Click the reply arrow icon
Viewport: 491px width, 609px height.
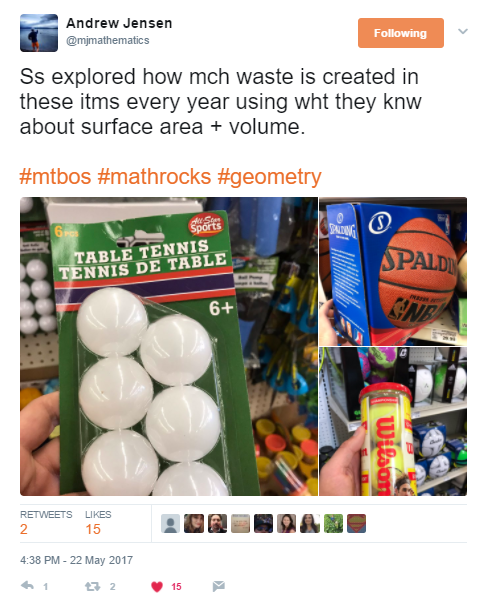[x=27, y=586]
